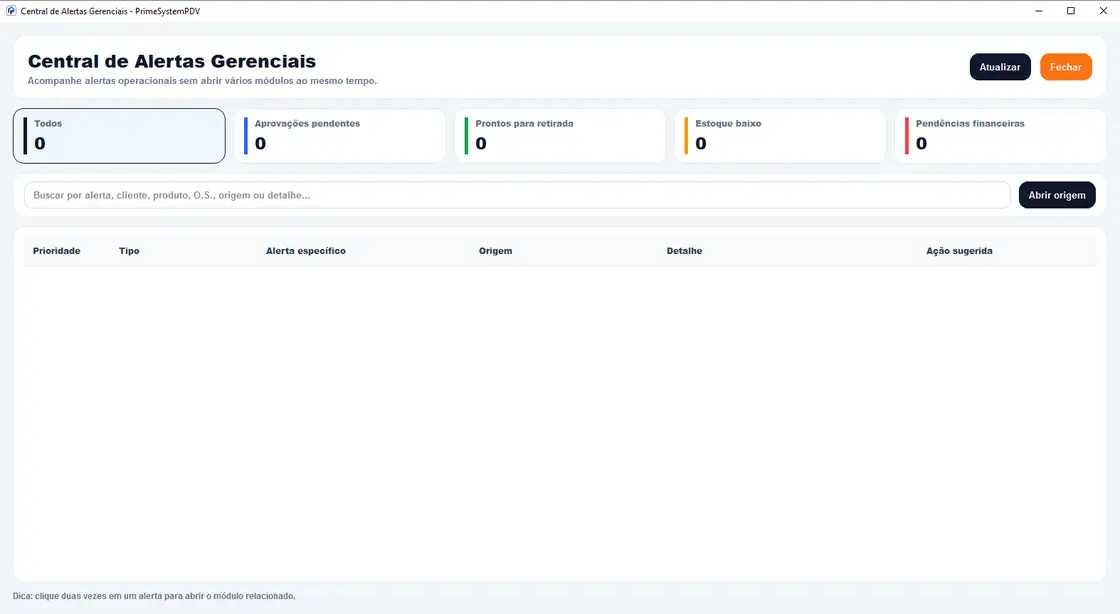
Task: Minimize the Central de Alertas window
Action: coord(1039,11)
